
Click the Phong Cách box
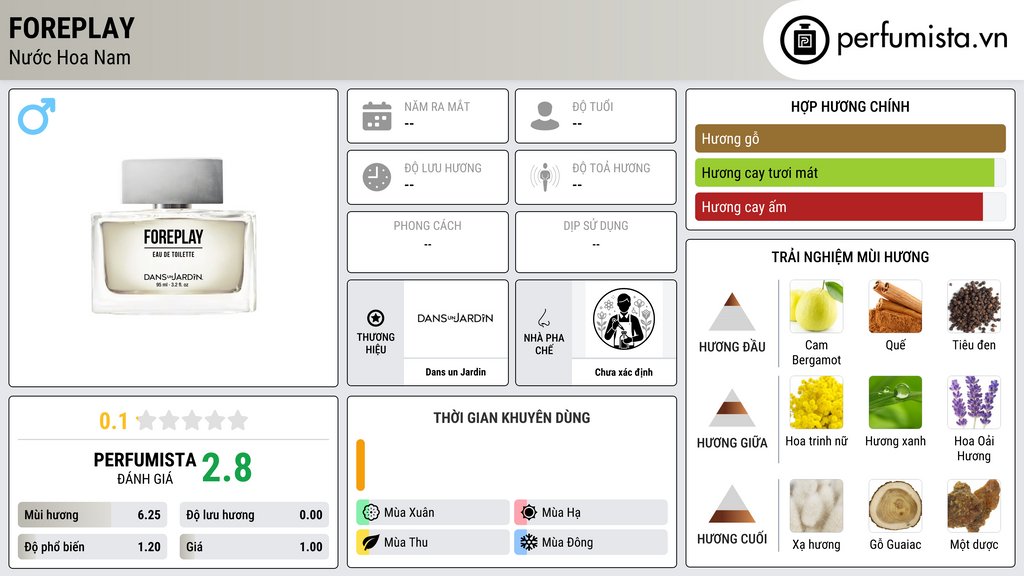point(428,242)
